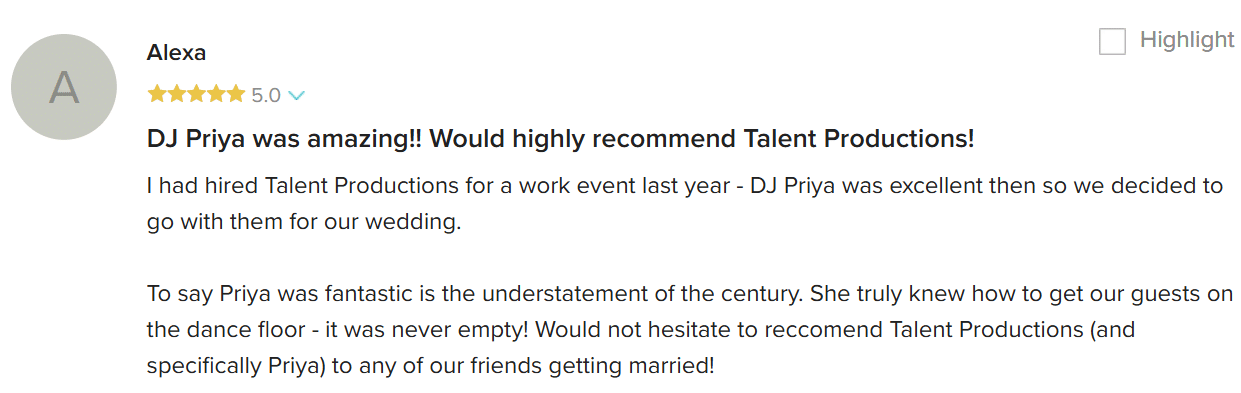1241x393 pixels.
Task: Click the first paragraph about the work event
Action: point(685,203)
